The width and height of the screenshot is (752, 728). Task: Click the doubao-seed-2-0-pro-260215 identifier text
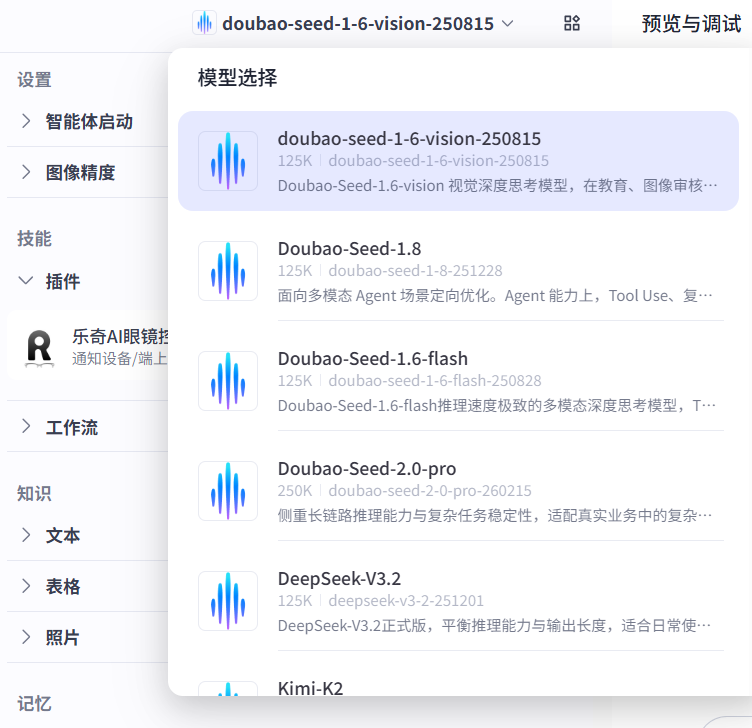pos(430,491)
